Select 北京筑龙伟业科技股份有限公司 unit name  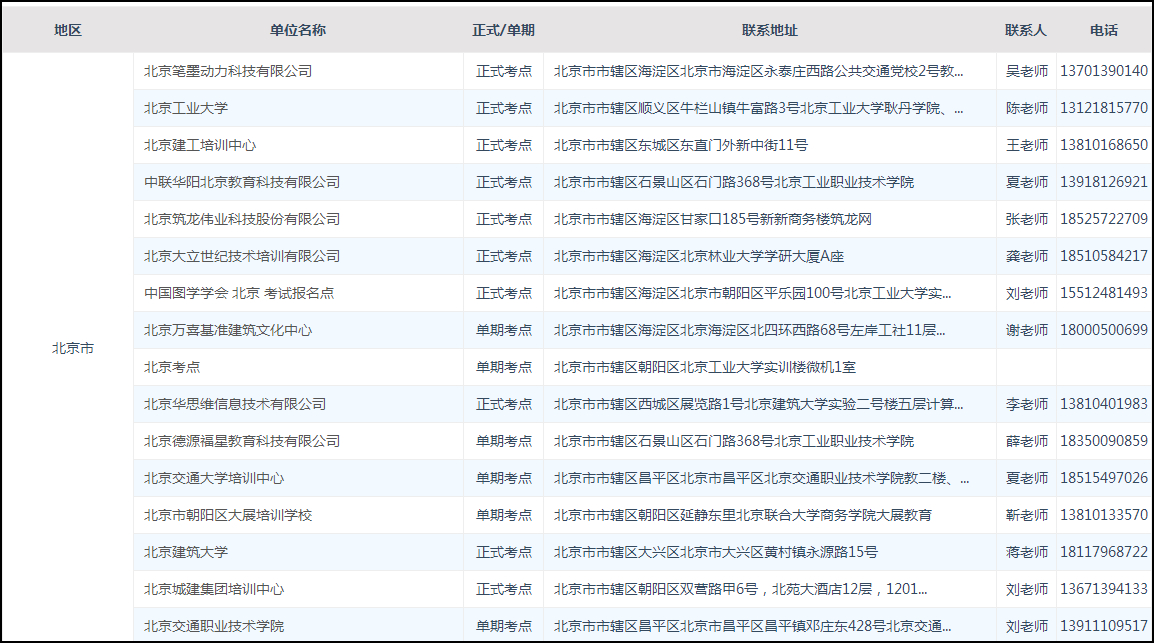coord(242,219)
